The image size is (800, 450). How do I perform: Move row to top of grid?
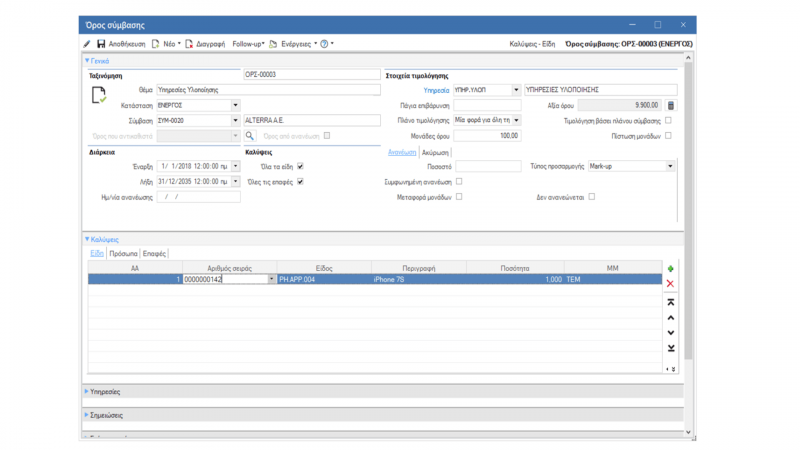point(671,302)
